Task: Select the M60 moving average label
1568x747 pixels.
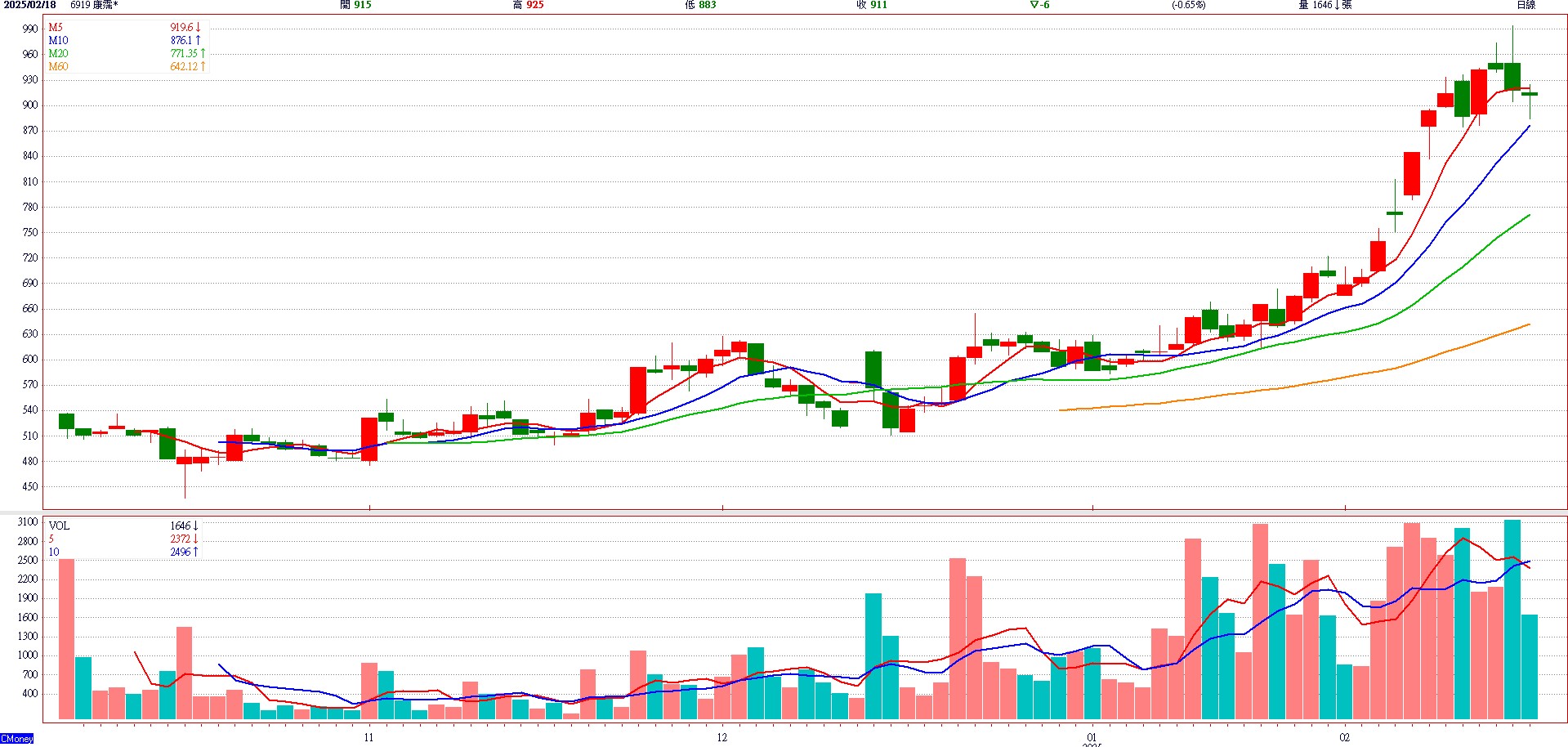Action: click(58, 67)
